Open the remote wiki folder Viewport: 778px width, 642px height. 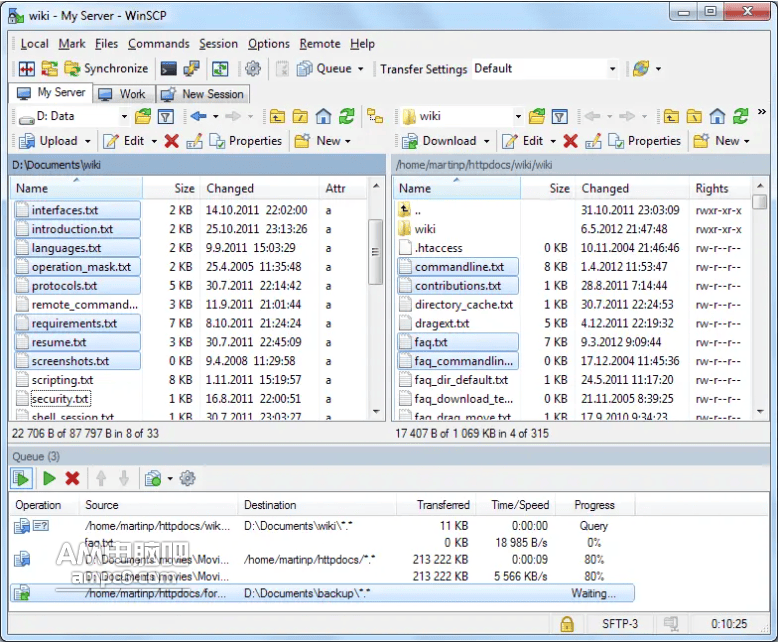tap(417, 229)
